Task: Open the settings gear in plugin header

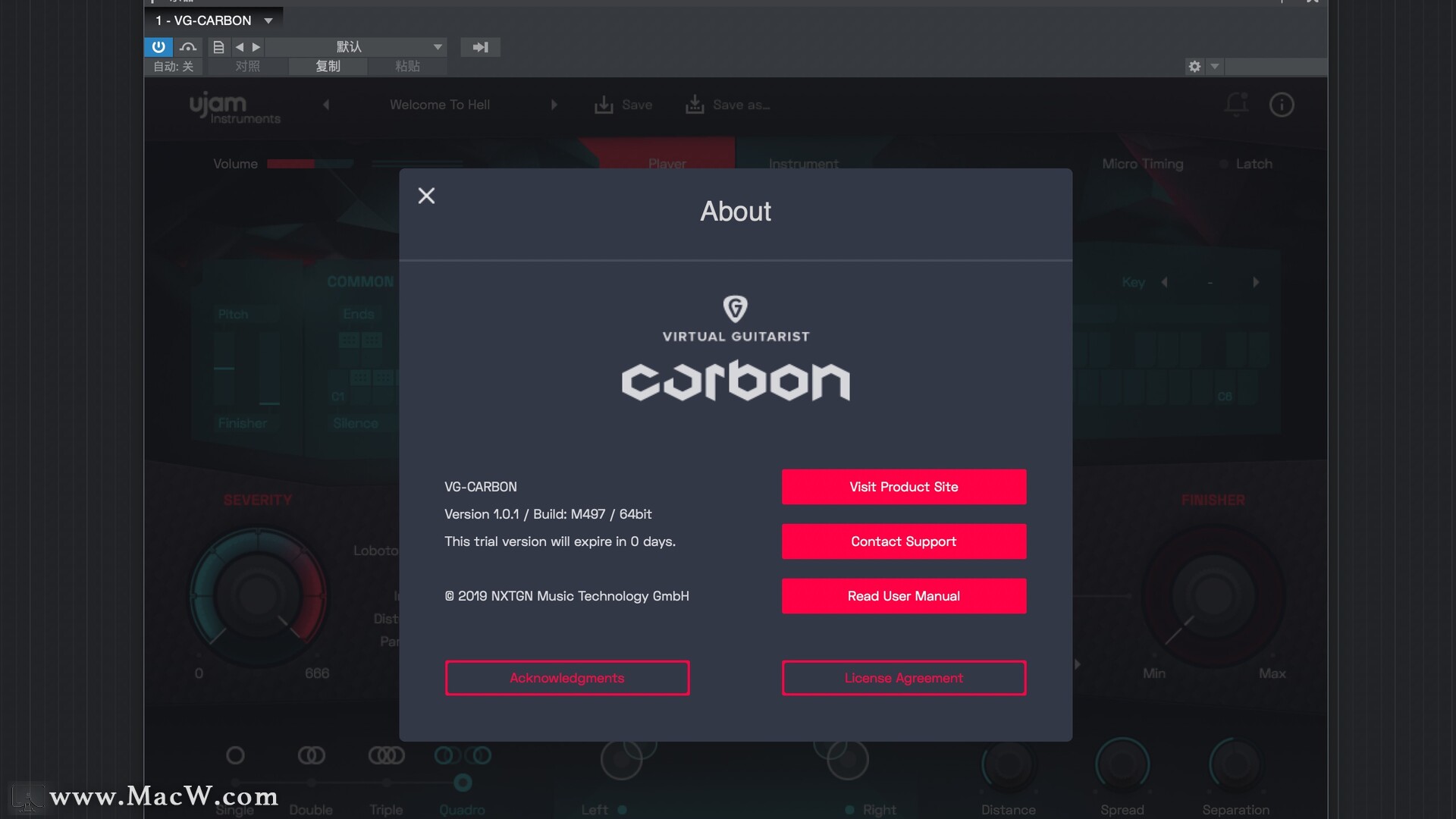Action: [x=1193, y=67]
